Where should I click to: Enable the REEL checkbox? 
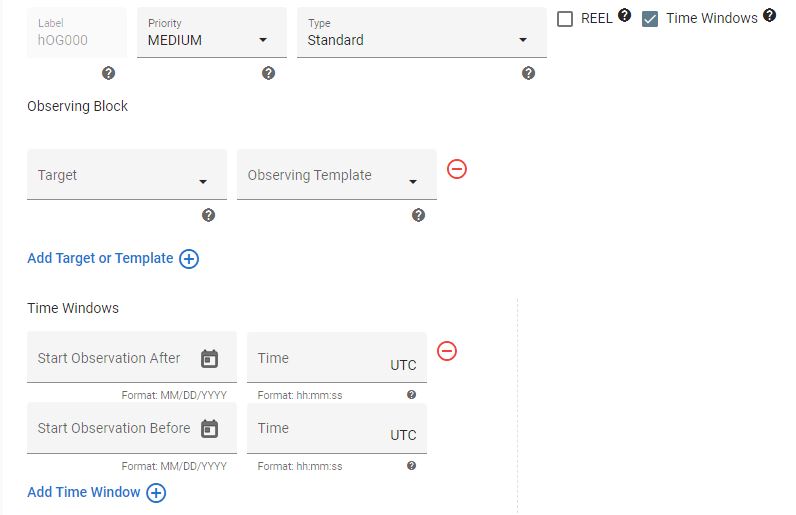pos(565,19)
